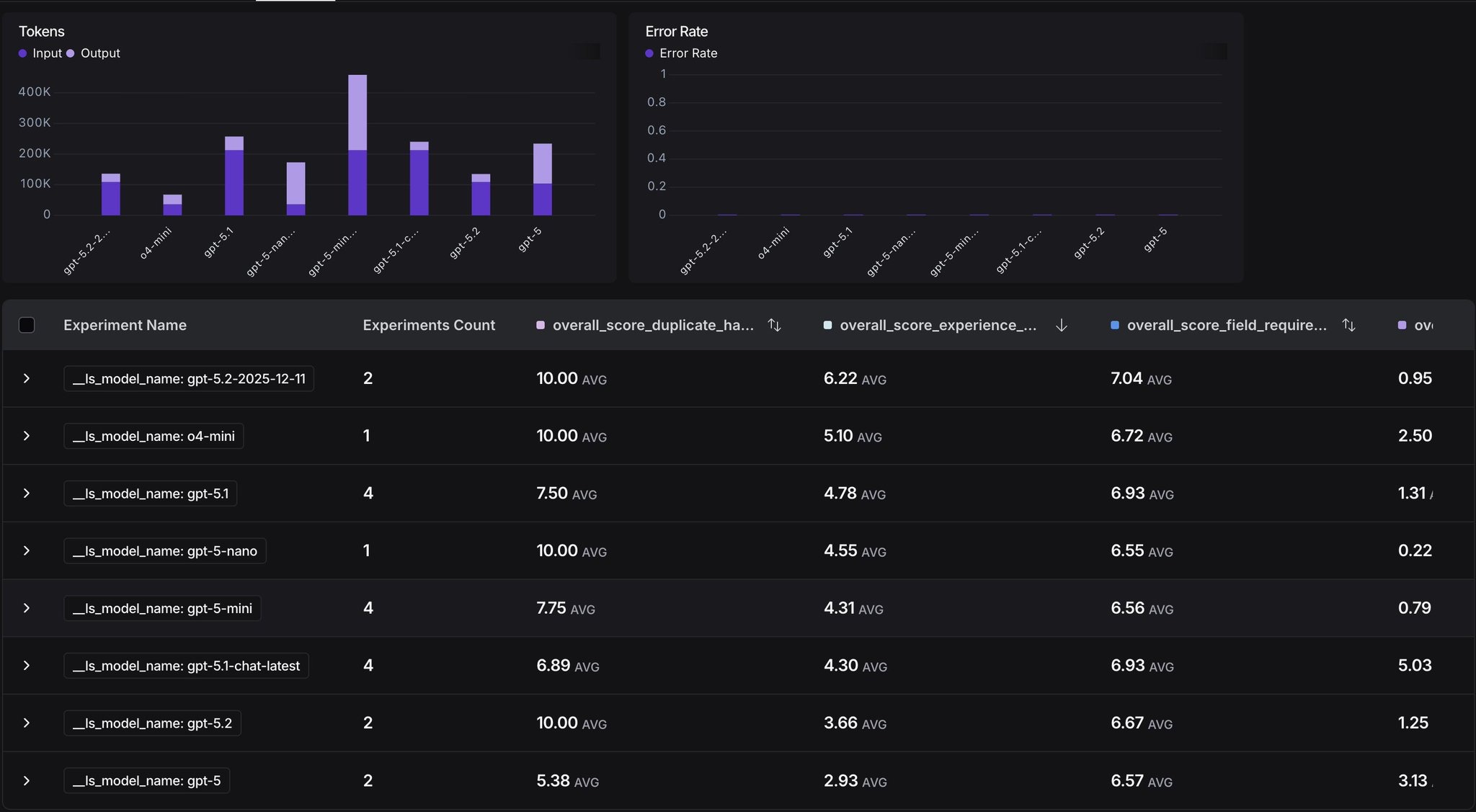
Task: Sort by overall_score_field_require column icon
Action: [1348, 325]
